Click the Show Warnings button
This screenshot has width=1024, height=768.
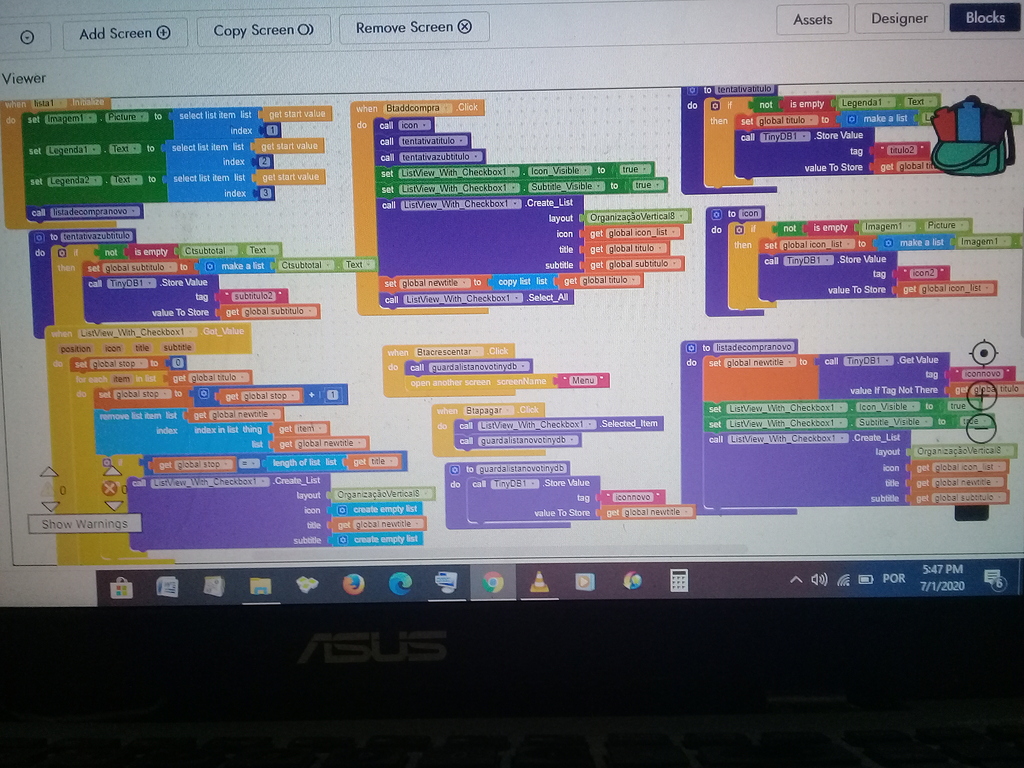tap(86, 523)
